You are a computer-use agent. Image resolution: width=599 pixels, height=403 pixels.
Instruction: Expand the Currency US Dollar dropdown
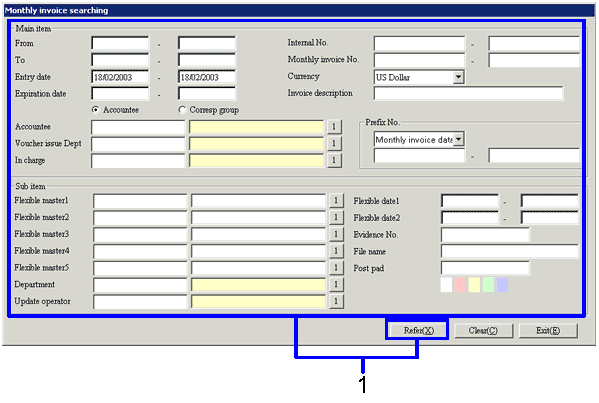pos(458,77)
